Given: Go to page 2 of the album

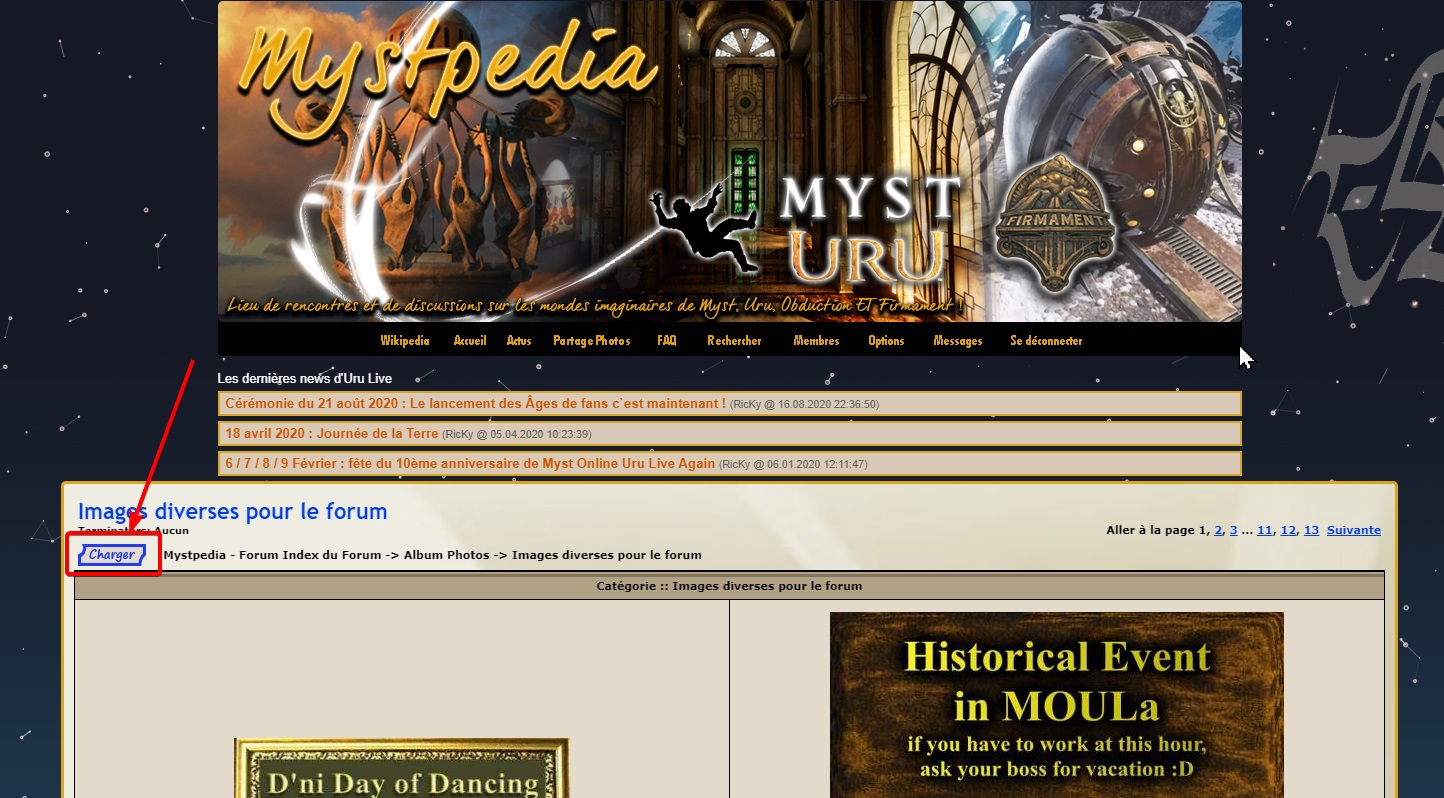Looking at the screenshot, I should (1218, 531).
